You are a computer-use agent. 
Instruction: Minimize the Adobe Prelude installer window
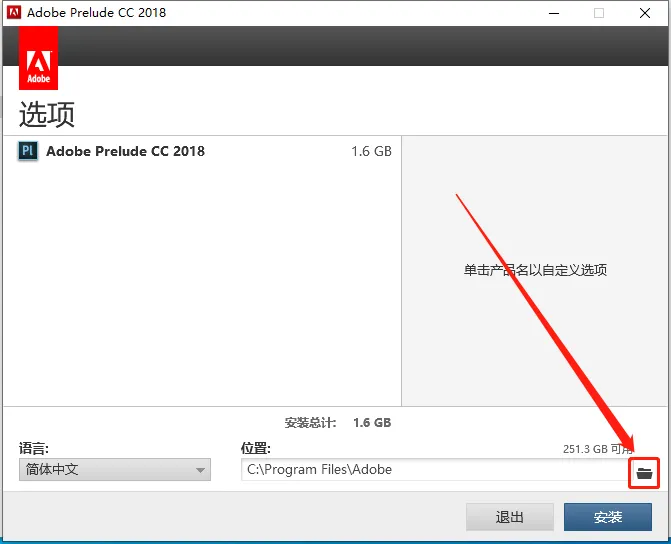pos(554,13)
